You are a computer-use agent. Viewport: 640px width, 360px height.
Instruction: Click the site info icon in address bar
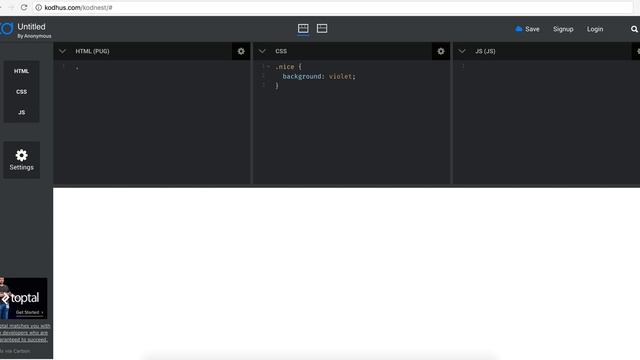point(38,7)
